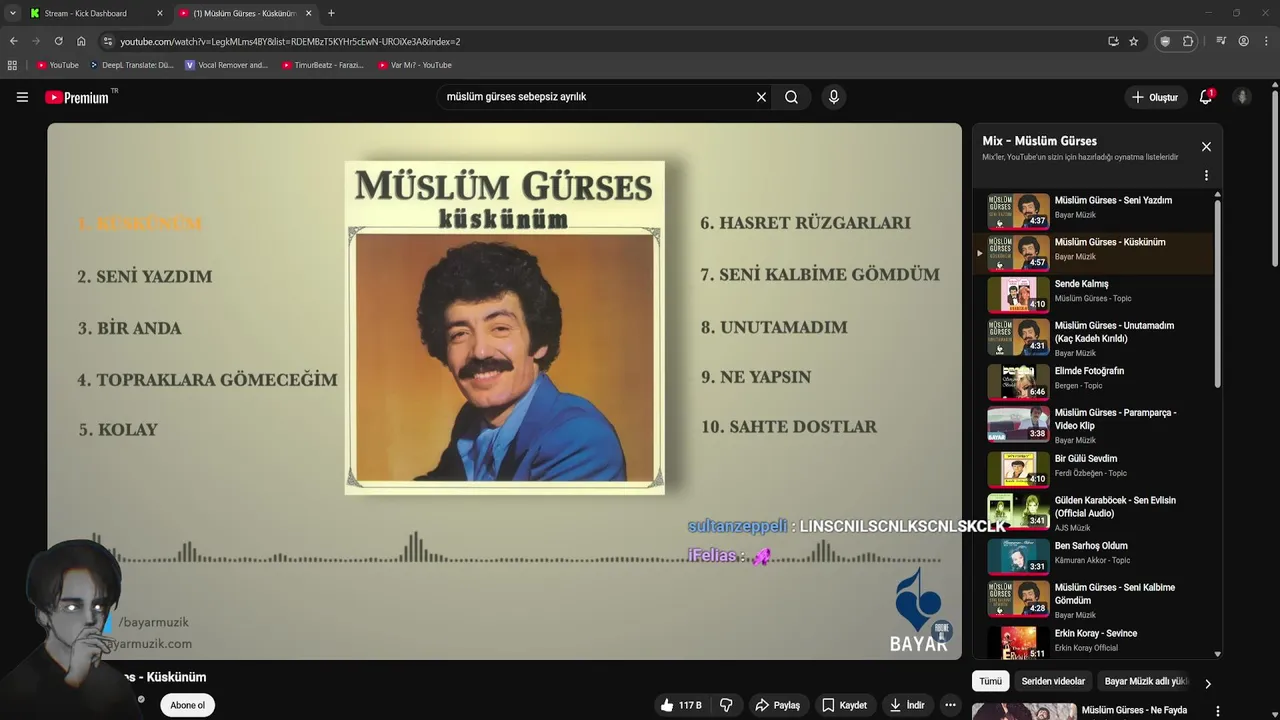Viewport: 1280px width, 720px height.
Task: Open the browser profile icon
Action: [1243, 41]
